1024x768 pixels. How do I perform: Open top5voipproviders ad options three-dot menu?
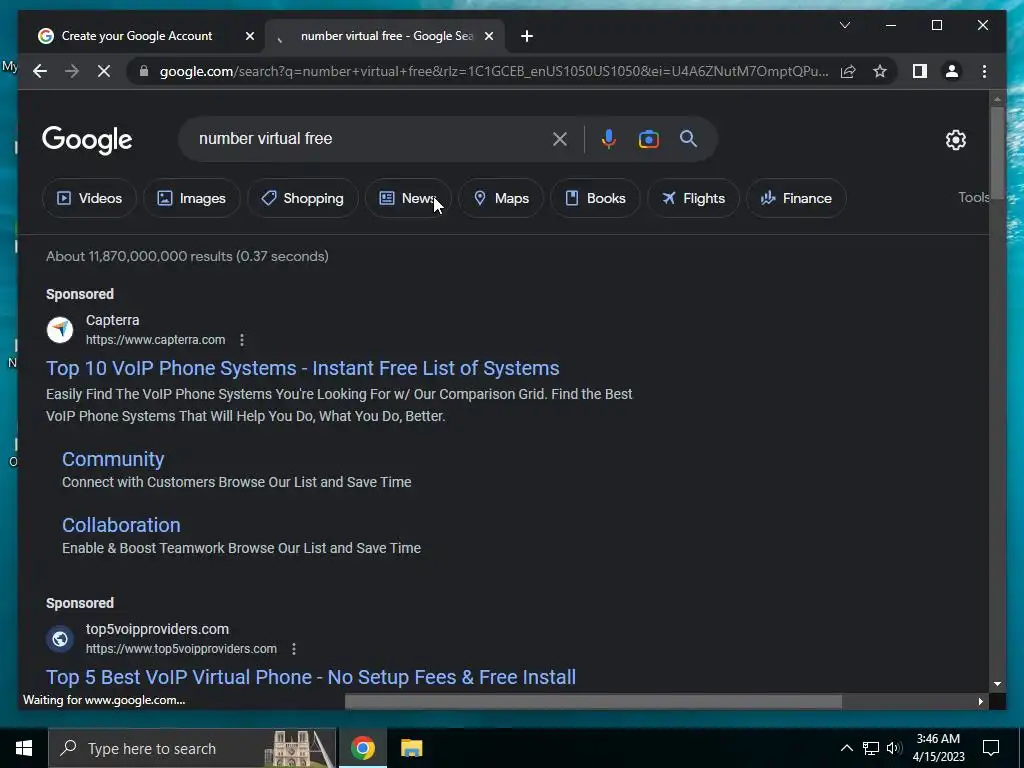pyautogui.click(x=294, y=648)
